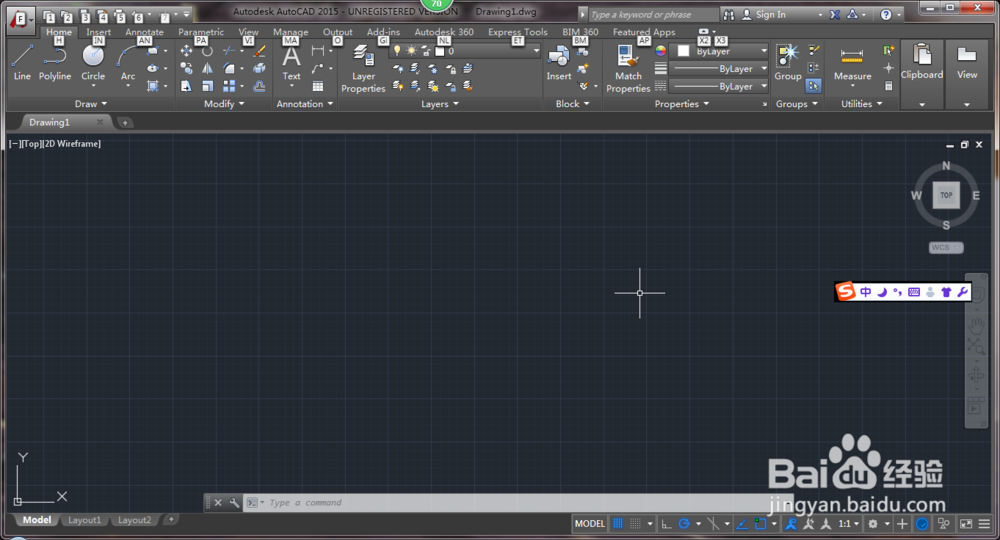Click the TOP face of ViewCube
The image size is (1000, 540).
[946, 195]
